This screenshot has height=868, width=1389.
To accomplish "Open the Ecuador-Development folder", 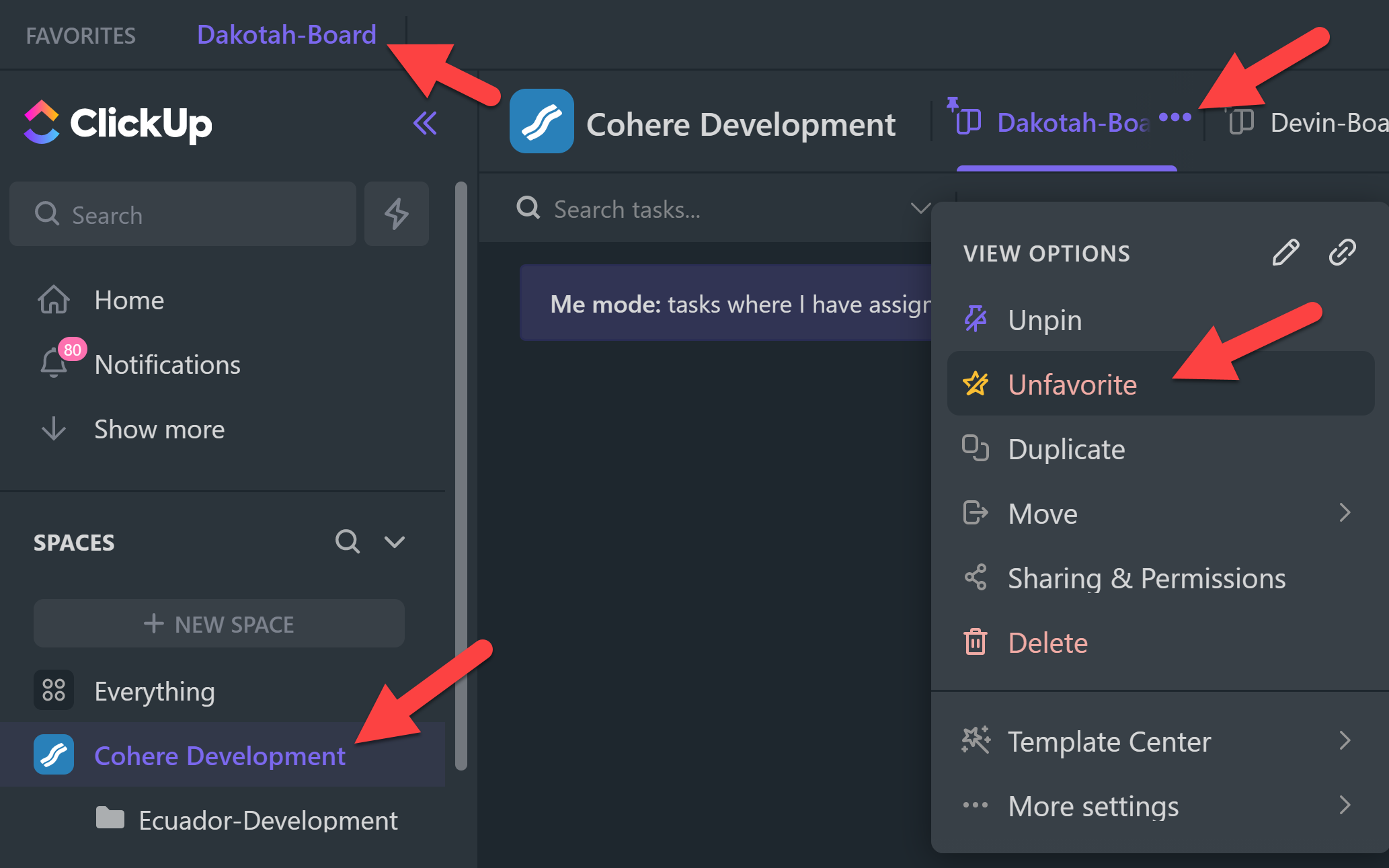I will pyautogui.click(x=268, y=820).
